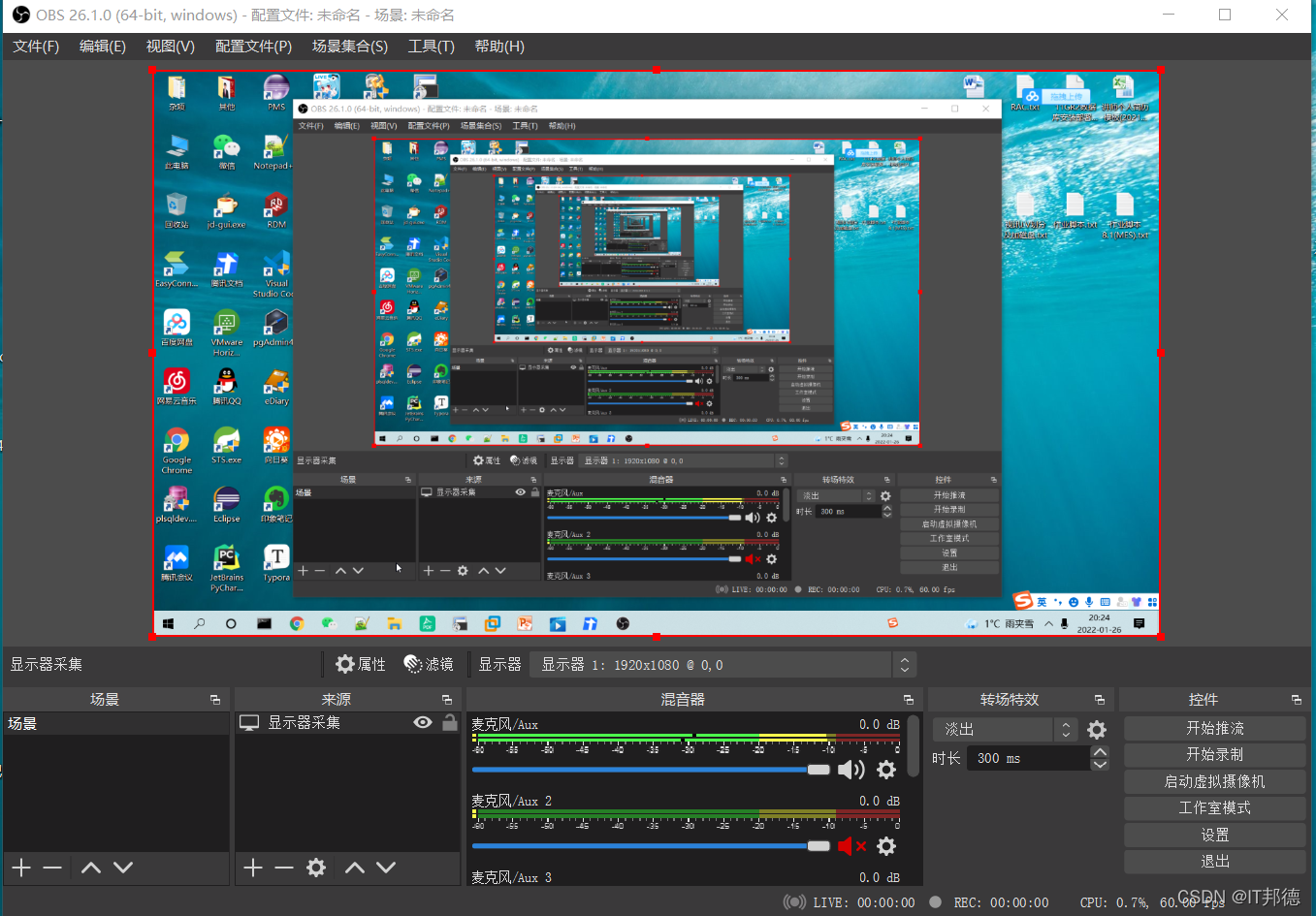Click the preview canvas thumbnail

(x=657, y=354)
